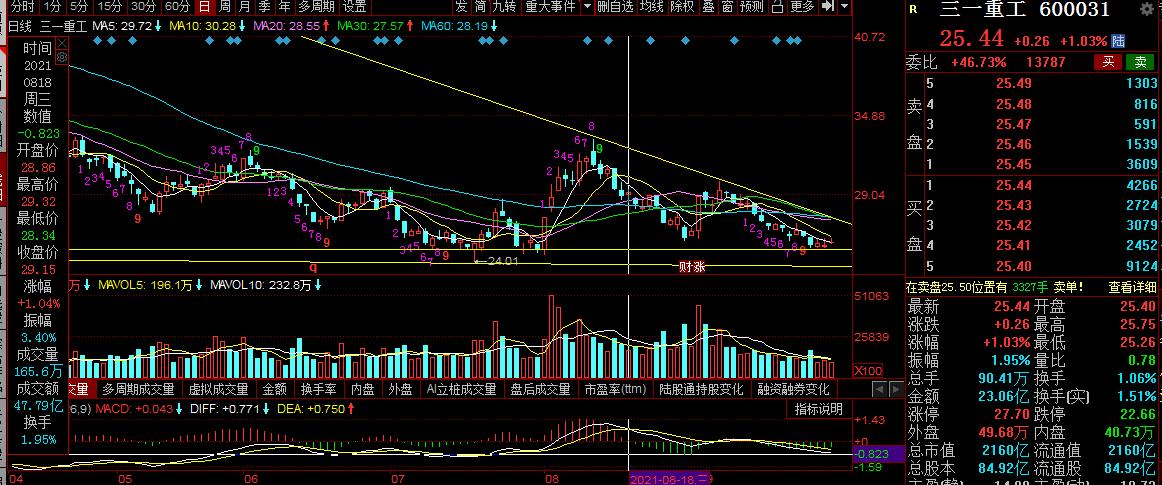
Task: Open the dropdown at toolbar far right
Action: (846, 7)
